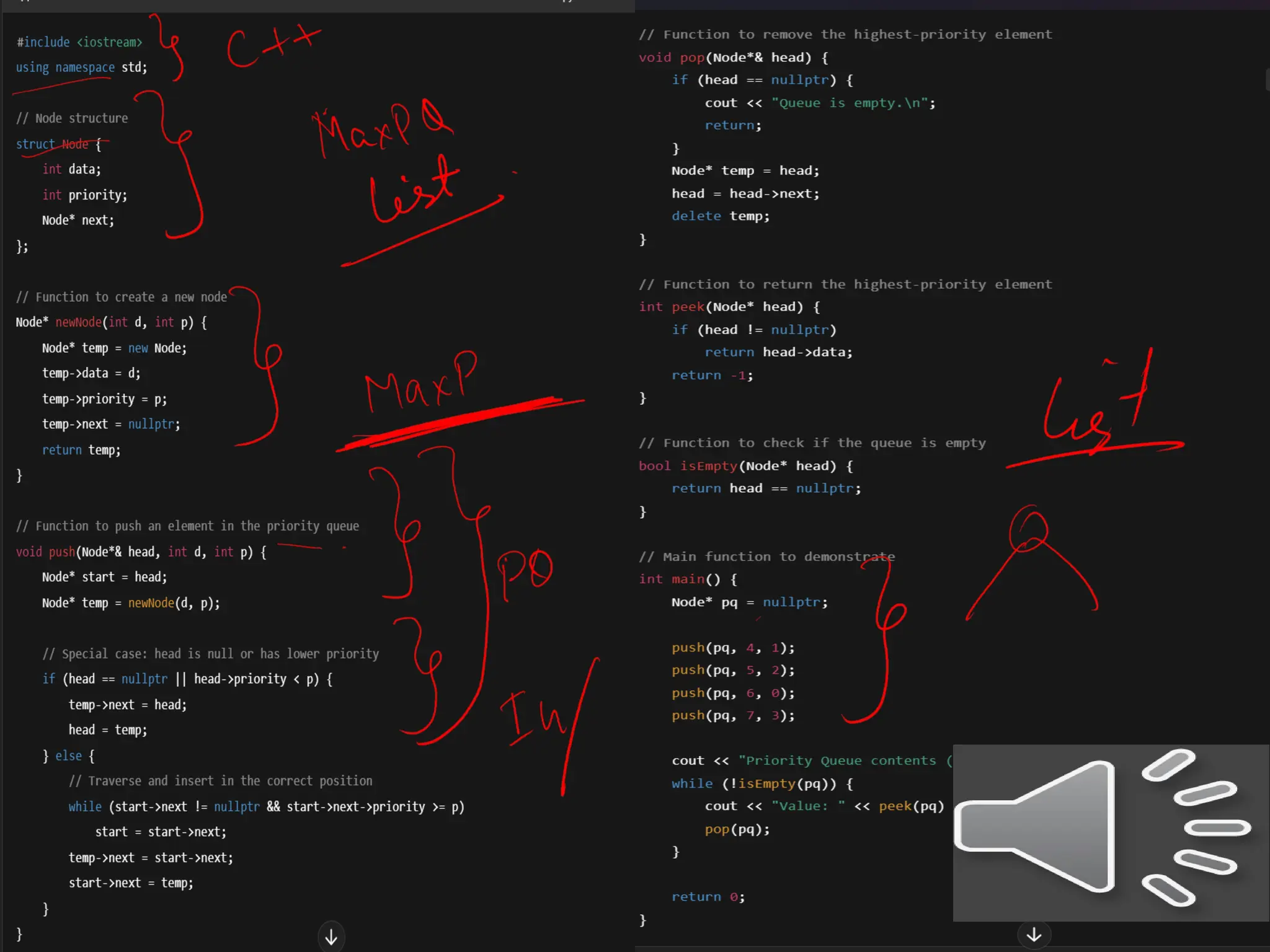Click the 'Node* temp = newNode(d, p);' line

[131, 603]
